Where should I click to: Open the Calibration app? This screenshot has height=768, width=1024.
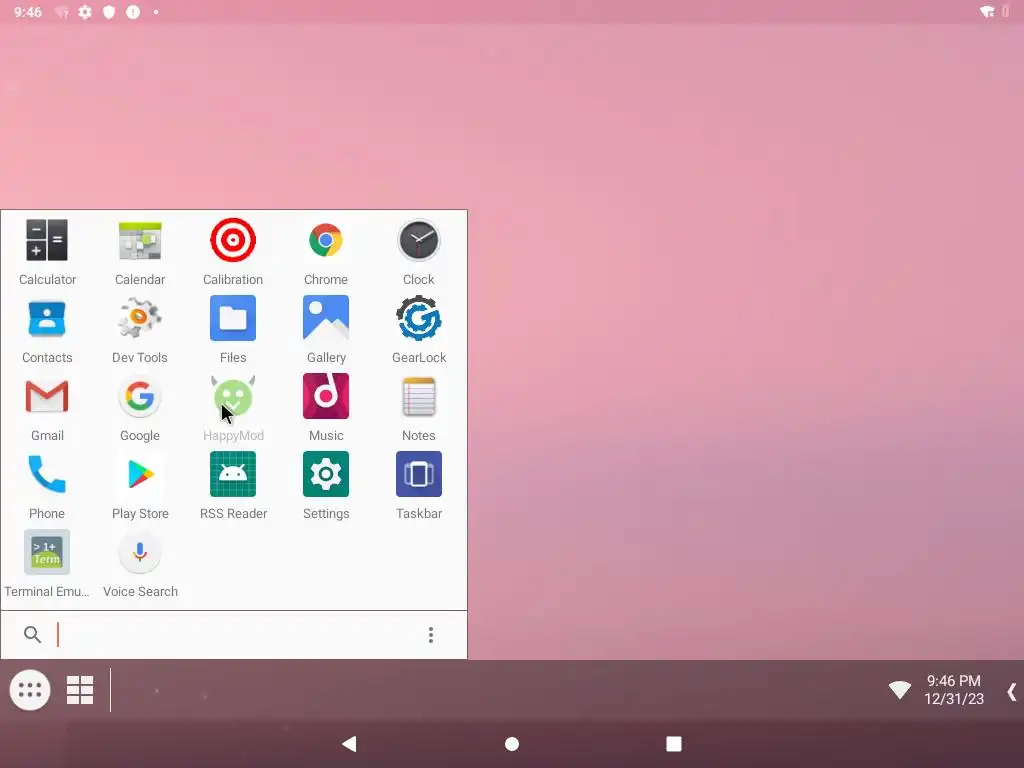(233, 252)
